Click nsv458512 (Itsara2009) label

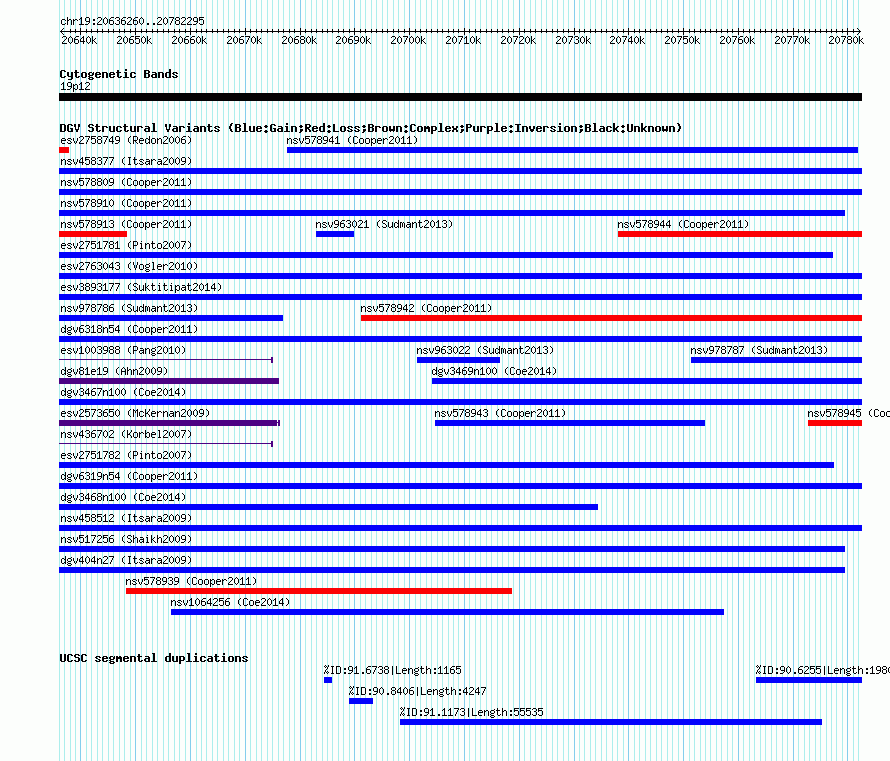[126, 518]
